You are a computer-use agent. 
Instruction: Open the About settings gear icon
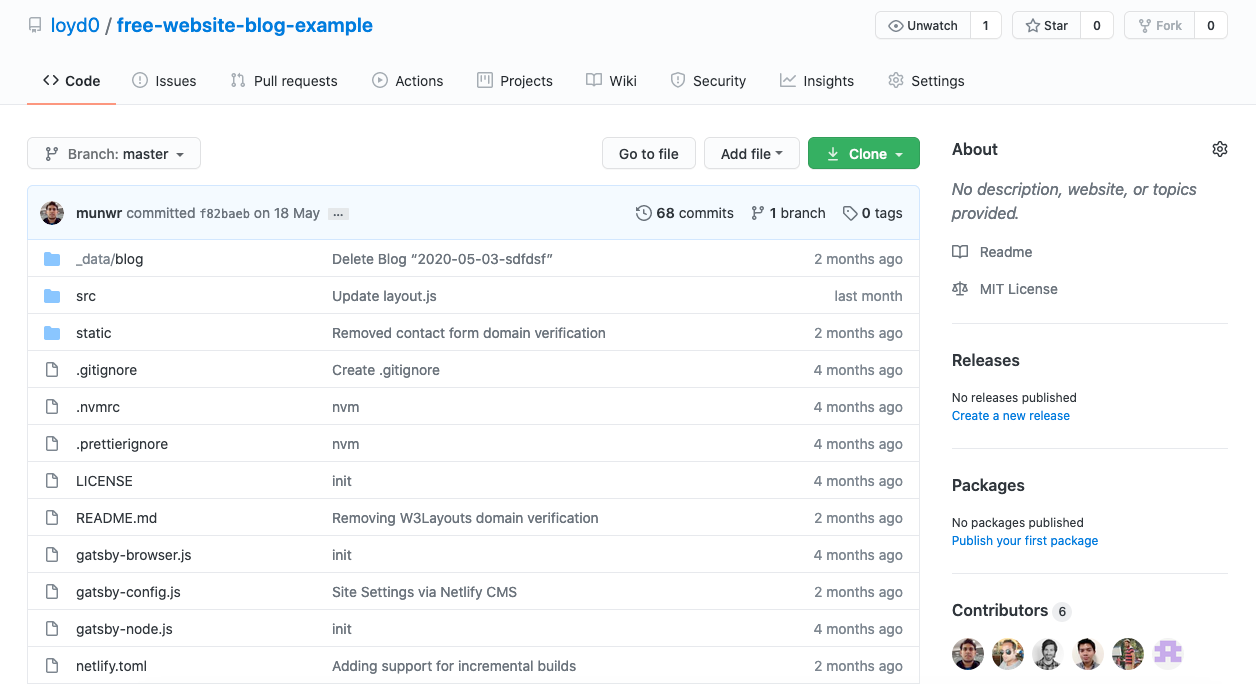[1219, 149]
